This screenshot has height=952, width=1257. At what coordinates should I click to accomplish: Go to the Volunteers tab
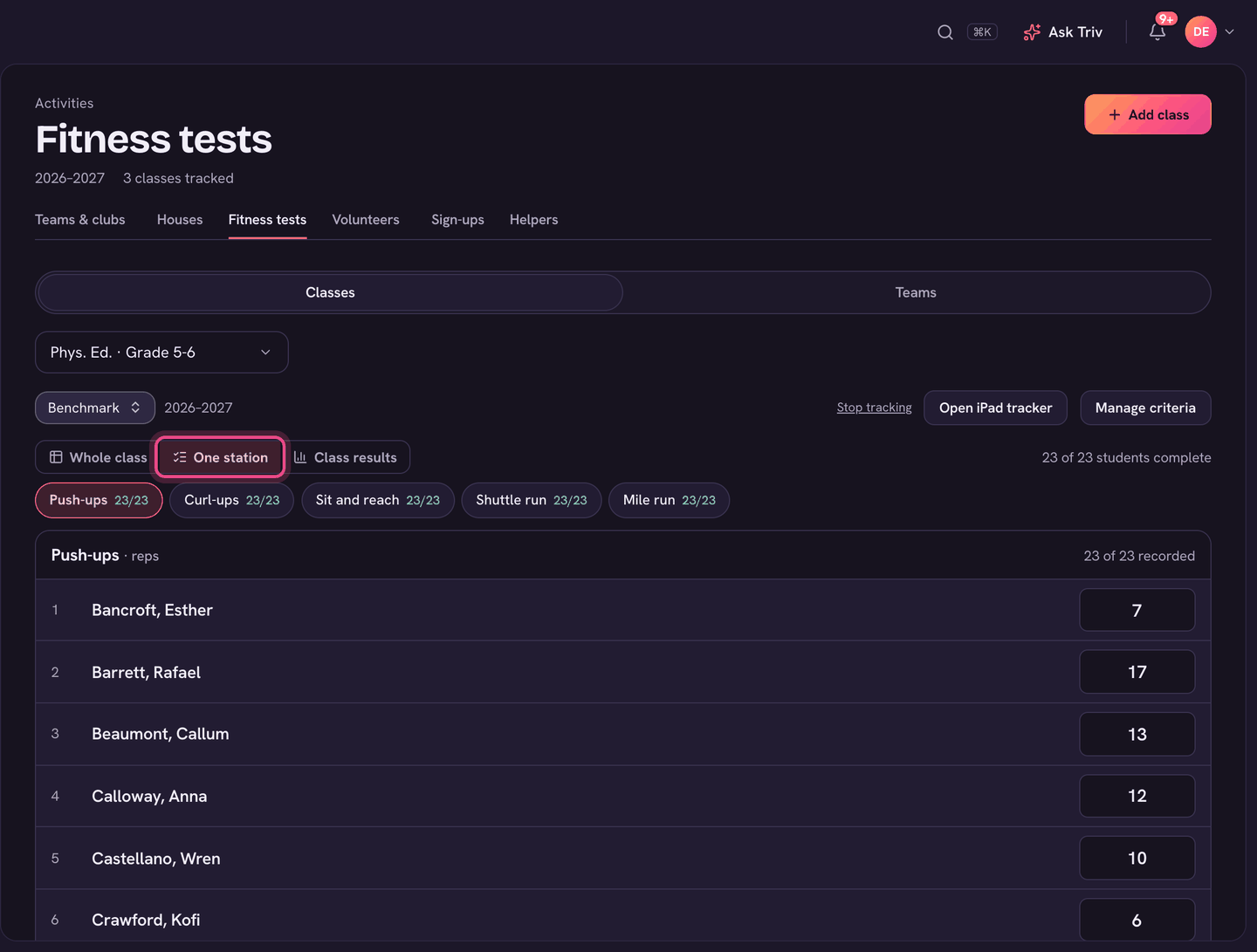click(x=366, y=220)
